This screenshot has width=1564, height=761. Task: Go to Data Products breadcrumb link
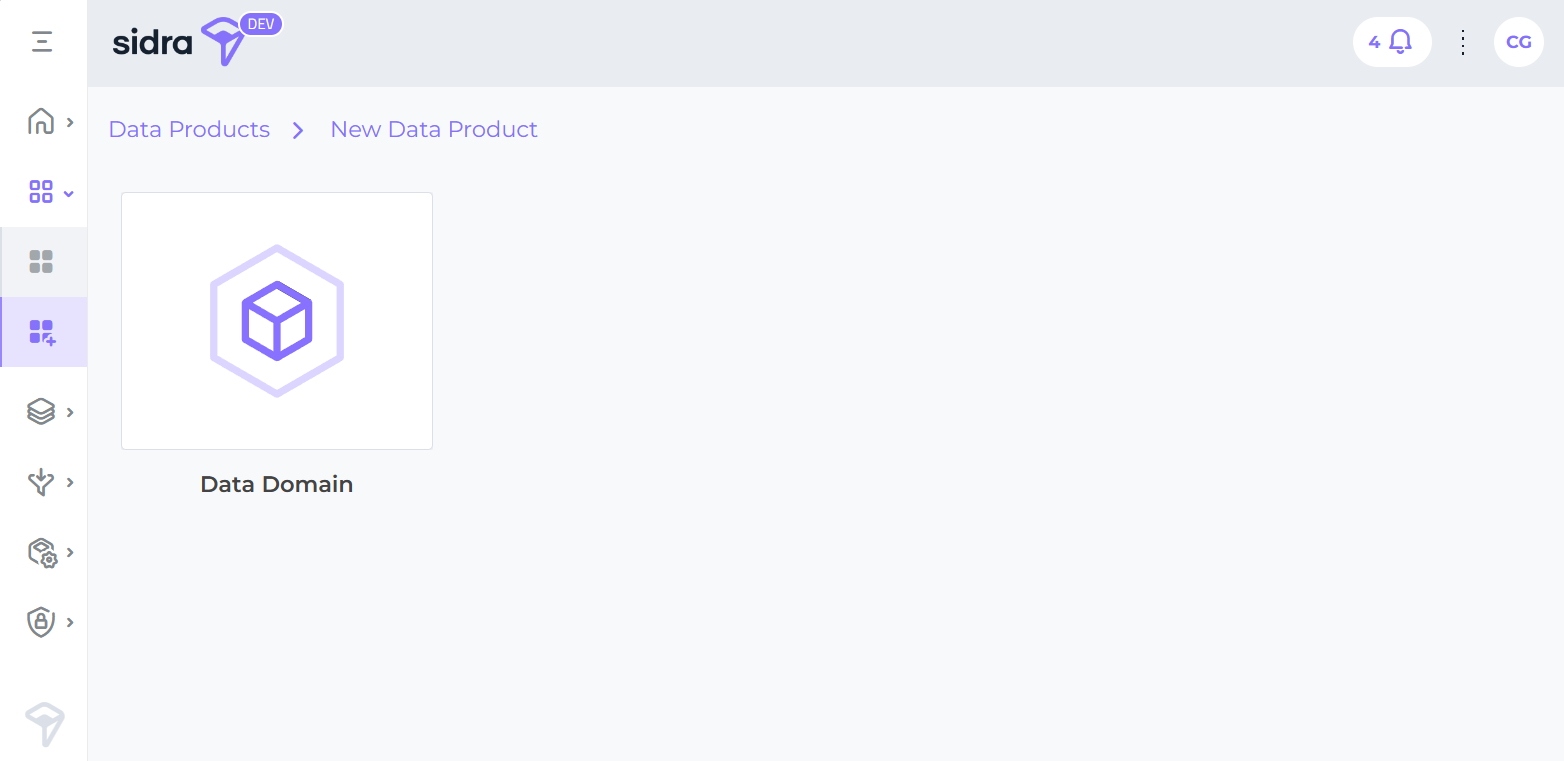coord(189,130)
